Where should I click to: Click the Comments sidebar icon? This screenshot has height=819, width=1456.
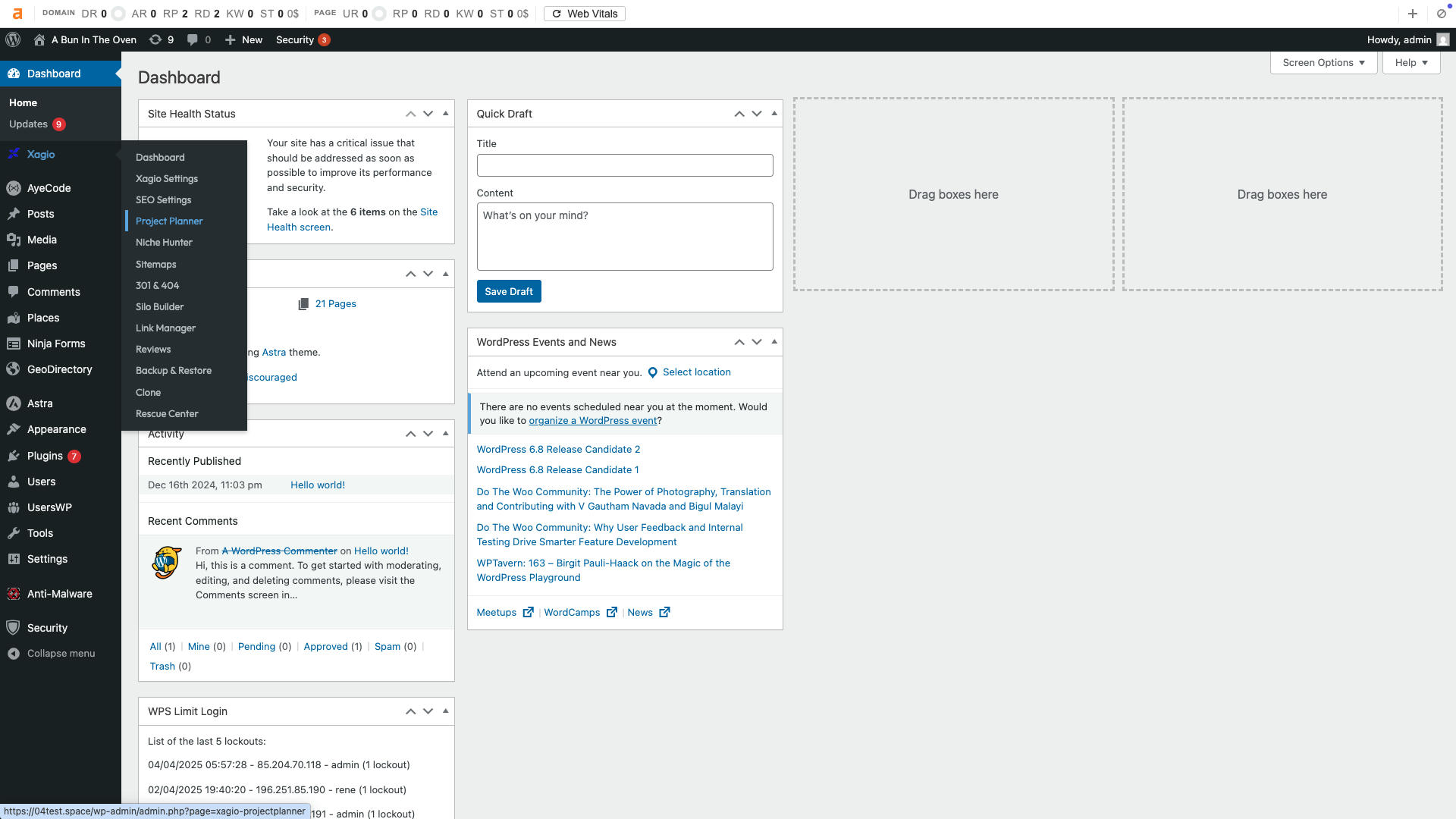click(x=14, y=292)
